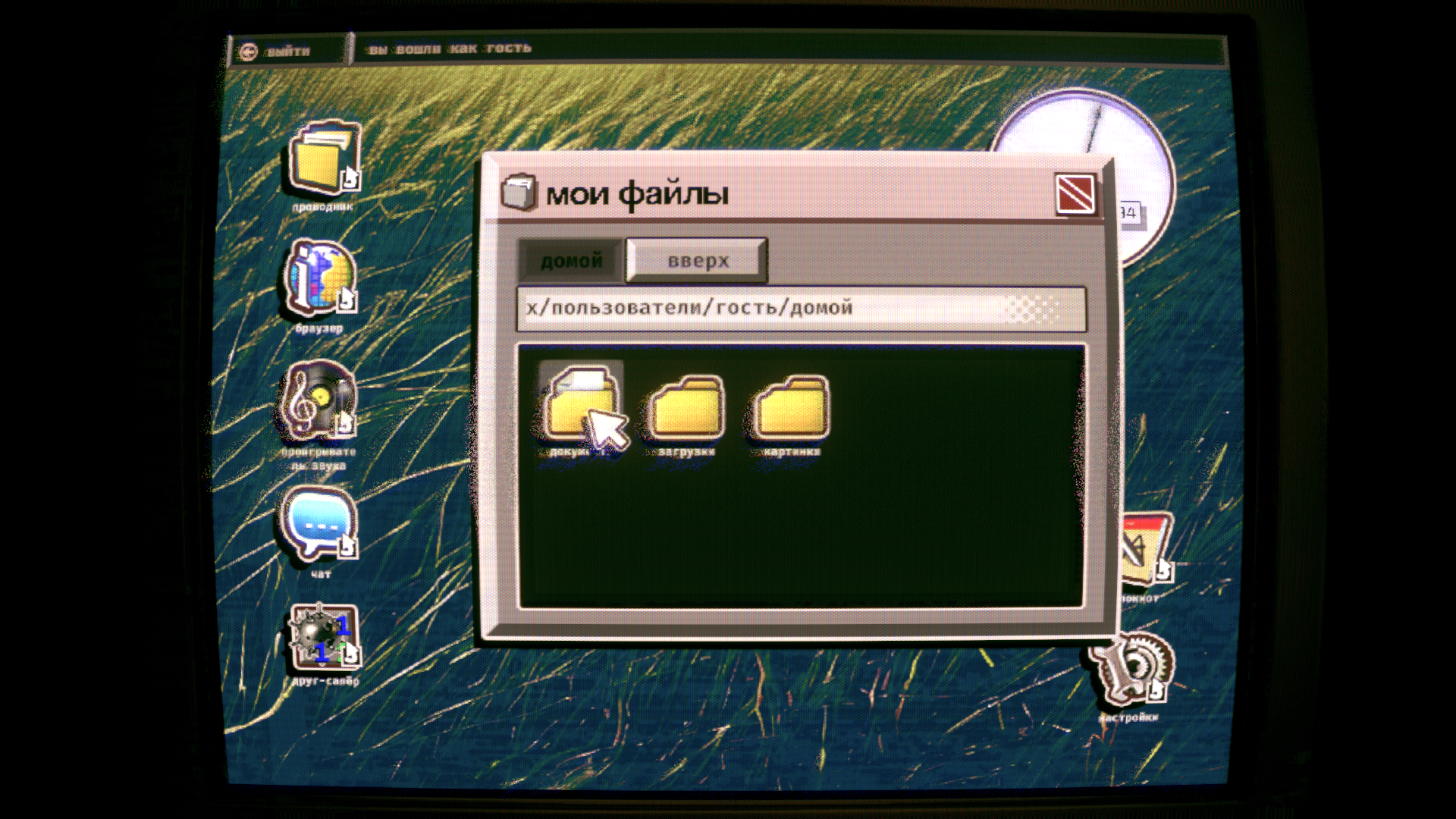Click the cube icon in мои файлы title
This screenshot has width=1456, height=819.
point(519,193)
